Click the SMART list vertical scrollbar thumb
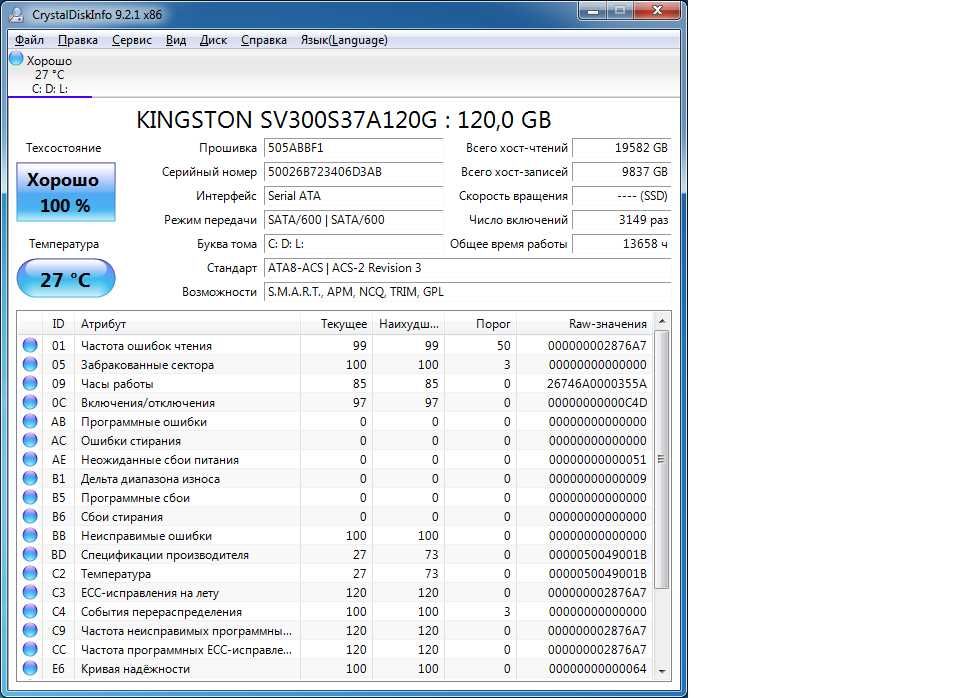 point(662,459)
